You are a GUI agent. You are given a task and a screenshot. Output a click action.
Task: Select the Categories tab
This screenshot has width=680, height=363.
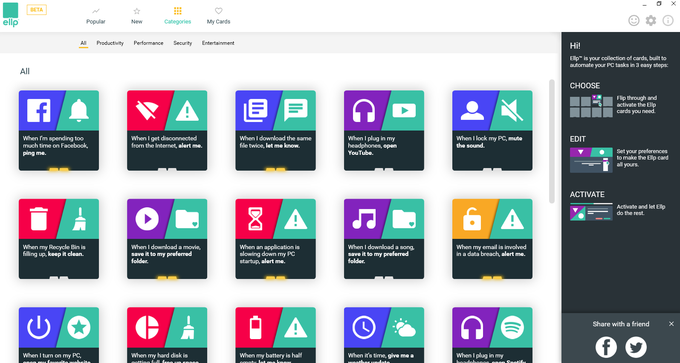pyautogui.click(x=177, y=16)
